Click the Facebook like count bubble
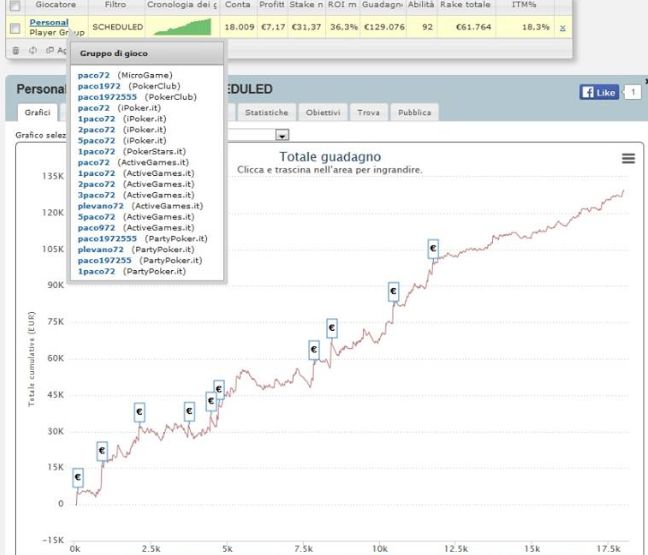 633,92
